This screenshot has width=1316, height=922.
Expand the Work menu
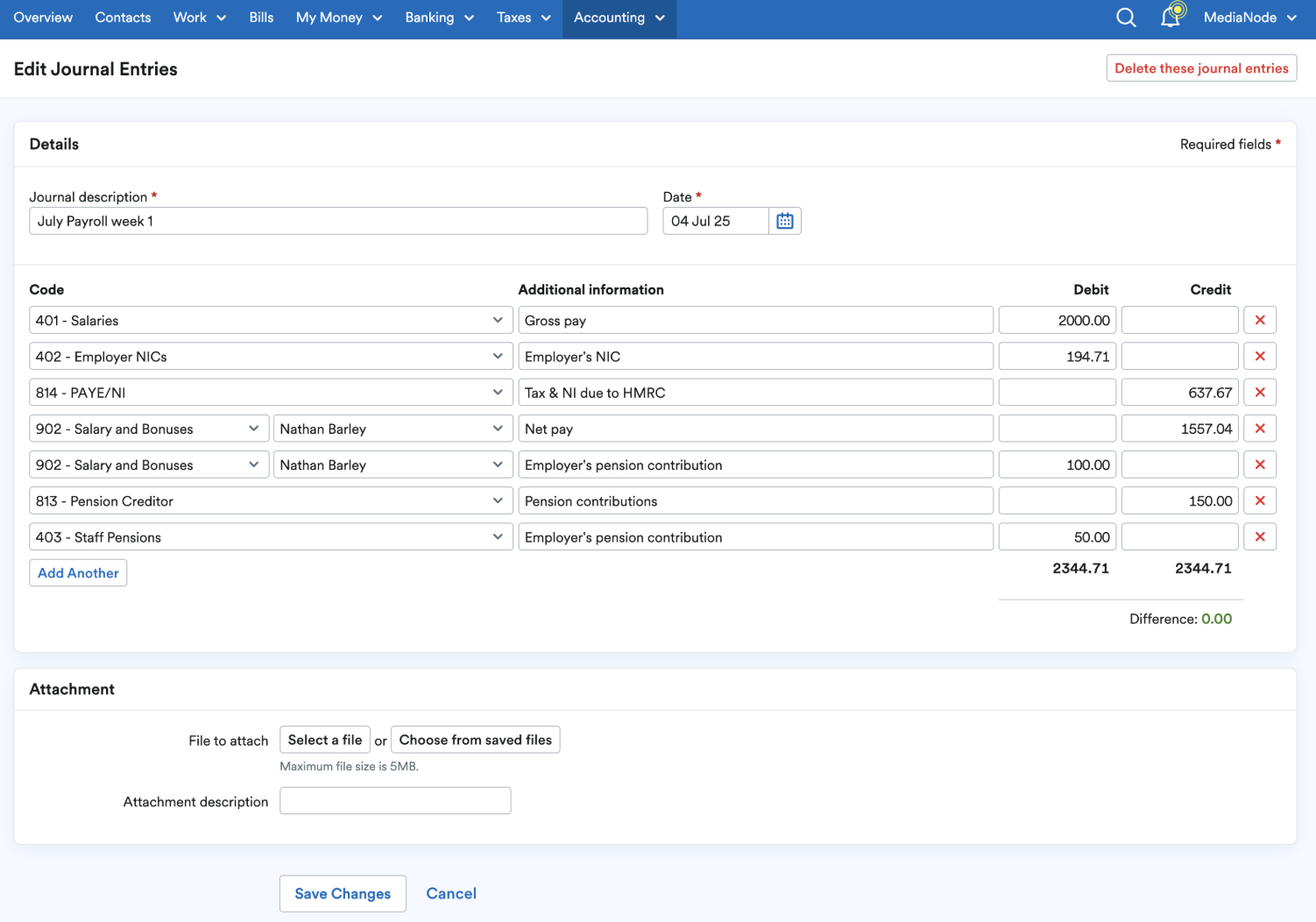click(x=200, y=18)
